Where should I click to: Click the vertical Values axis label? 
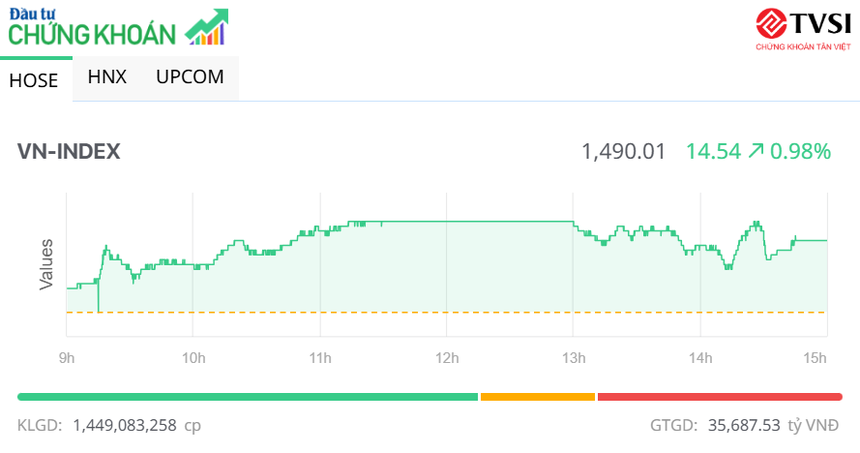46,265
